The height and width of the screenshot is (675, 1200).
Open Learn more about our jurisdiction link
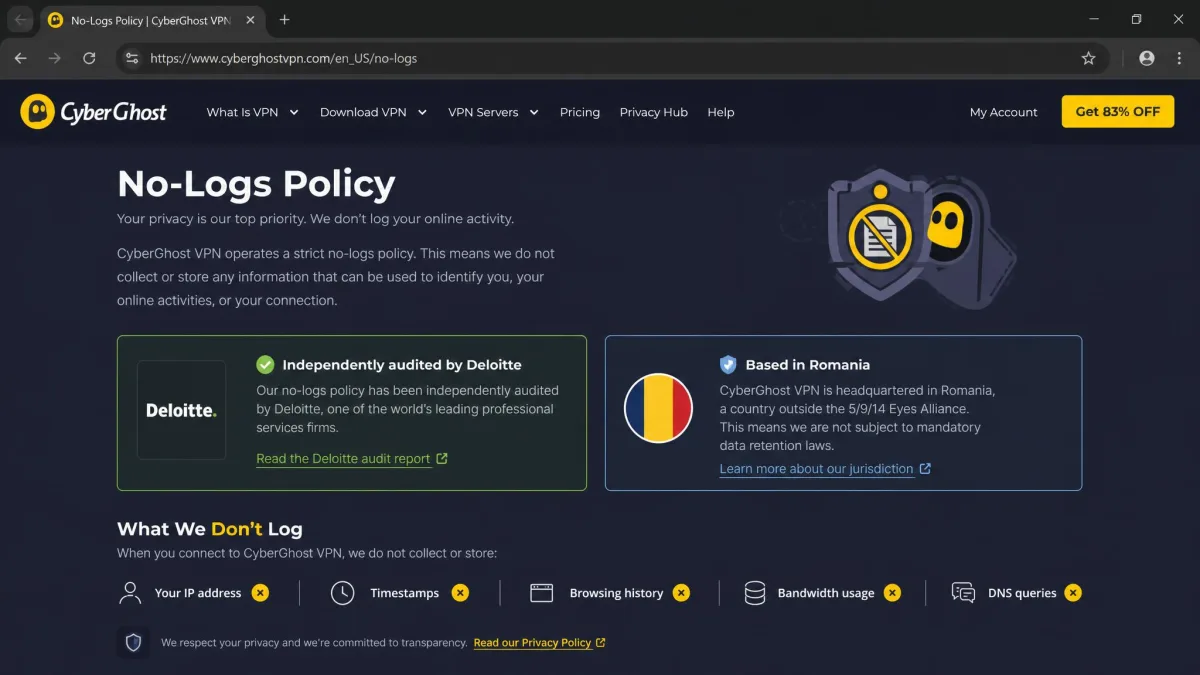click(817, 469)
